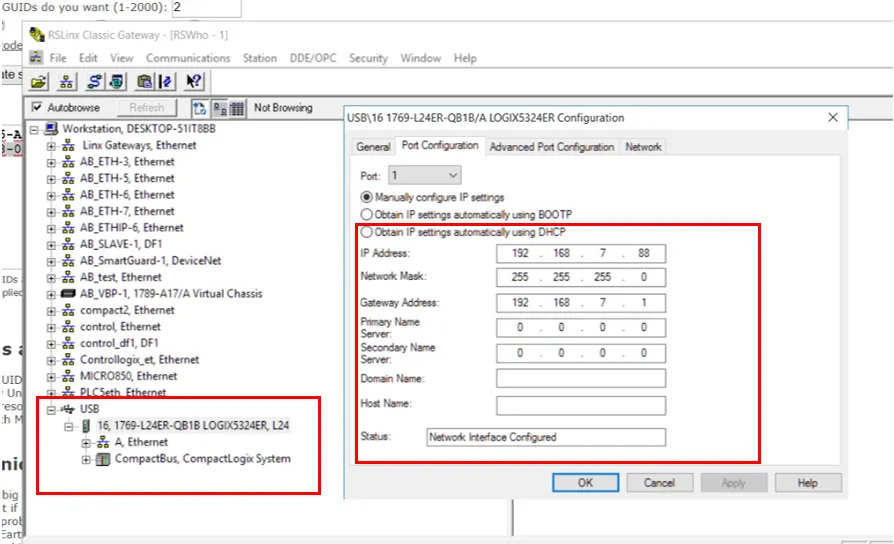Click the Help button in dialog
This screenshot has width=894, height=544.
coord(808,482)
